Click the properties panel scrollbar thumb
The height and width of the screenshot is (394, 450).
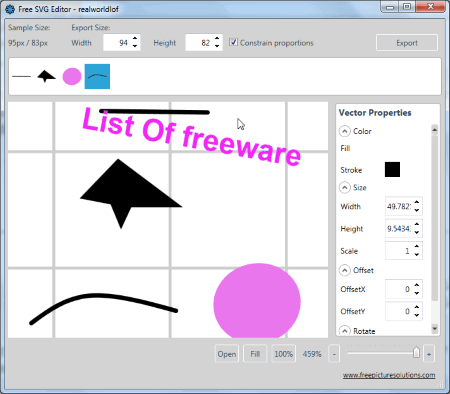434,218
